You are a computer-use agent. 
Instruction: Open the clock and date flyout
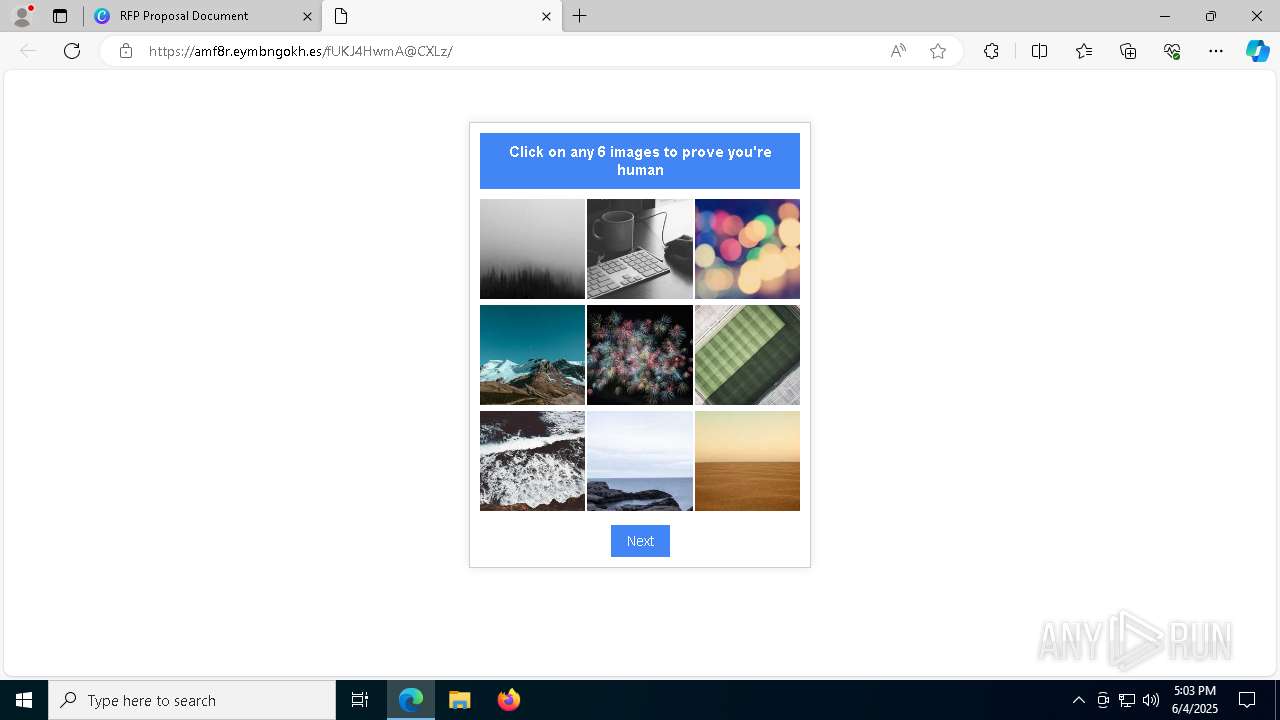point(1195,700)
